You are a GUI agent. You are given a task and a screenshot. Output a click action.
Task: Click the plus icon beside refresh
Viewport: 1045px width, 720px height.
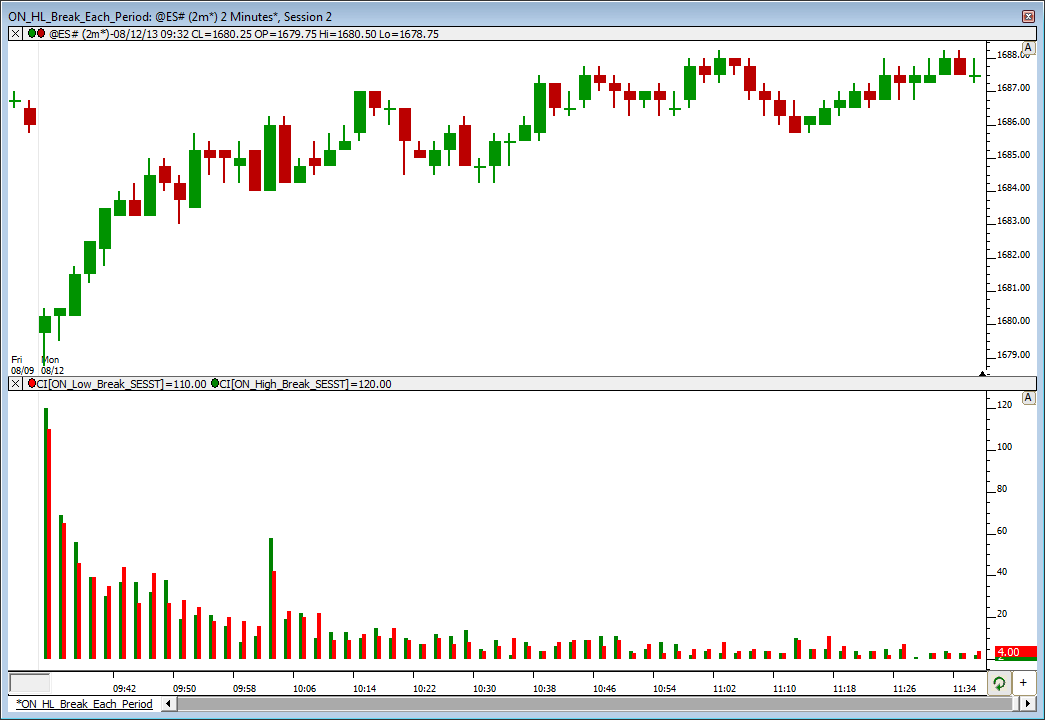click(x=1023, y=683)
